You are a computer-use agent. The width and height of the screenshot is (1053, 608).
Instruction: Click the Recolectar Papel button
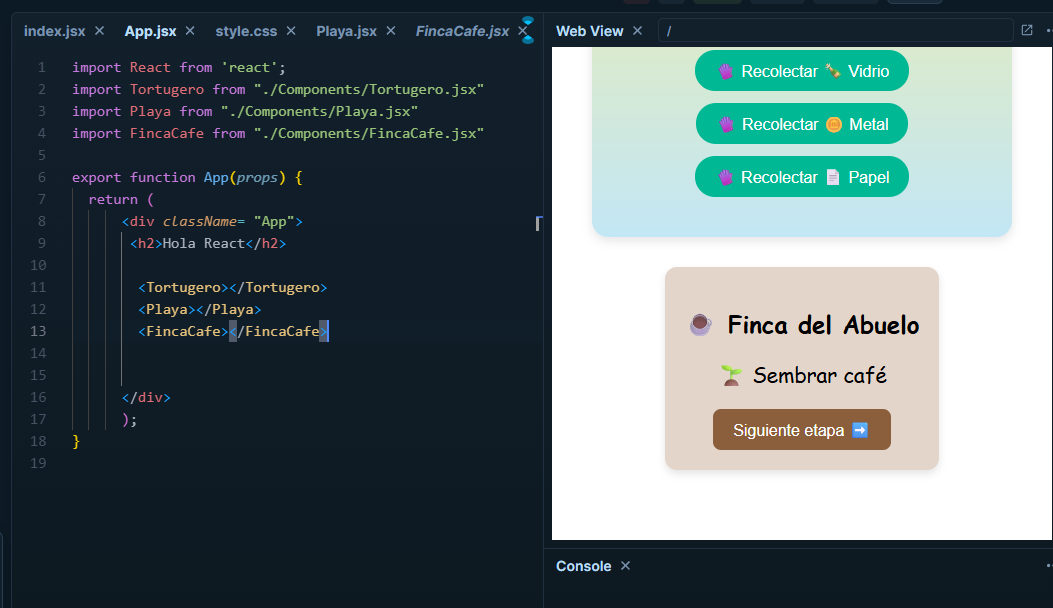coord(802,177)
